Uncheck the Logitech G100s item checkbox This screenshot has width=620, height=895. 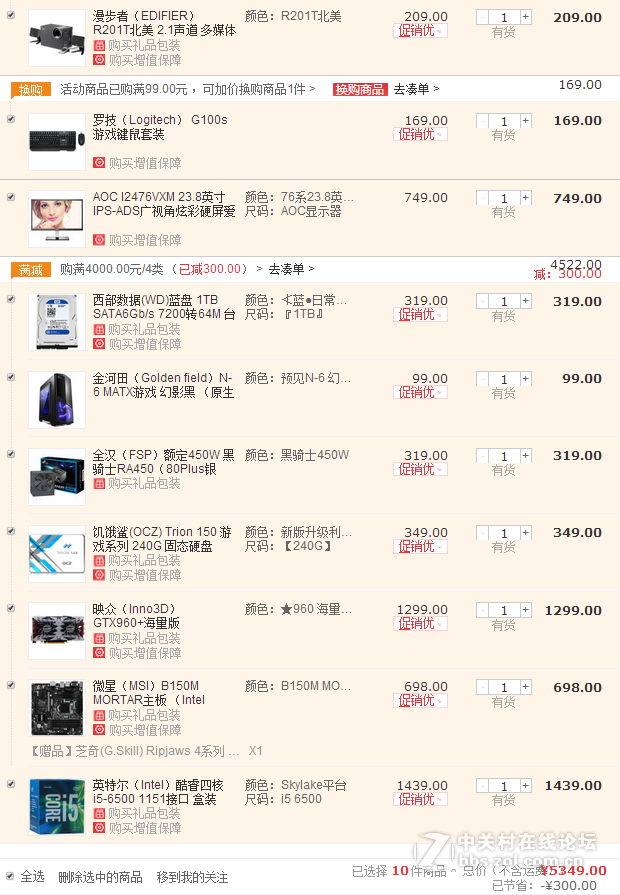pyautogui.click(x=11, y=119)
